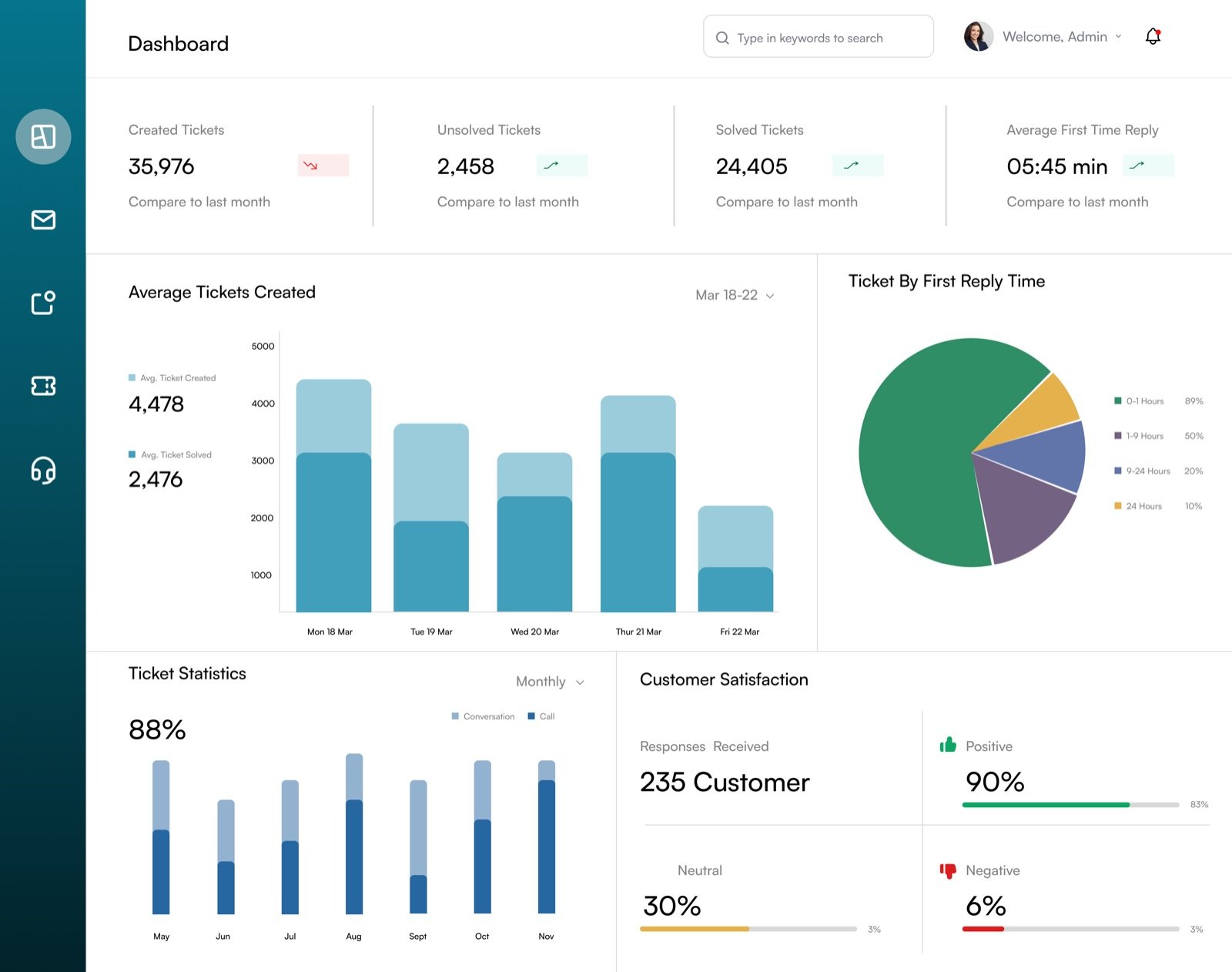This screenshot has height=972, width=1232.
Task: Expand the Welcome, Admin account menu
Action: point(1062,37)
